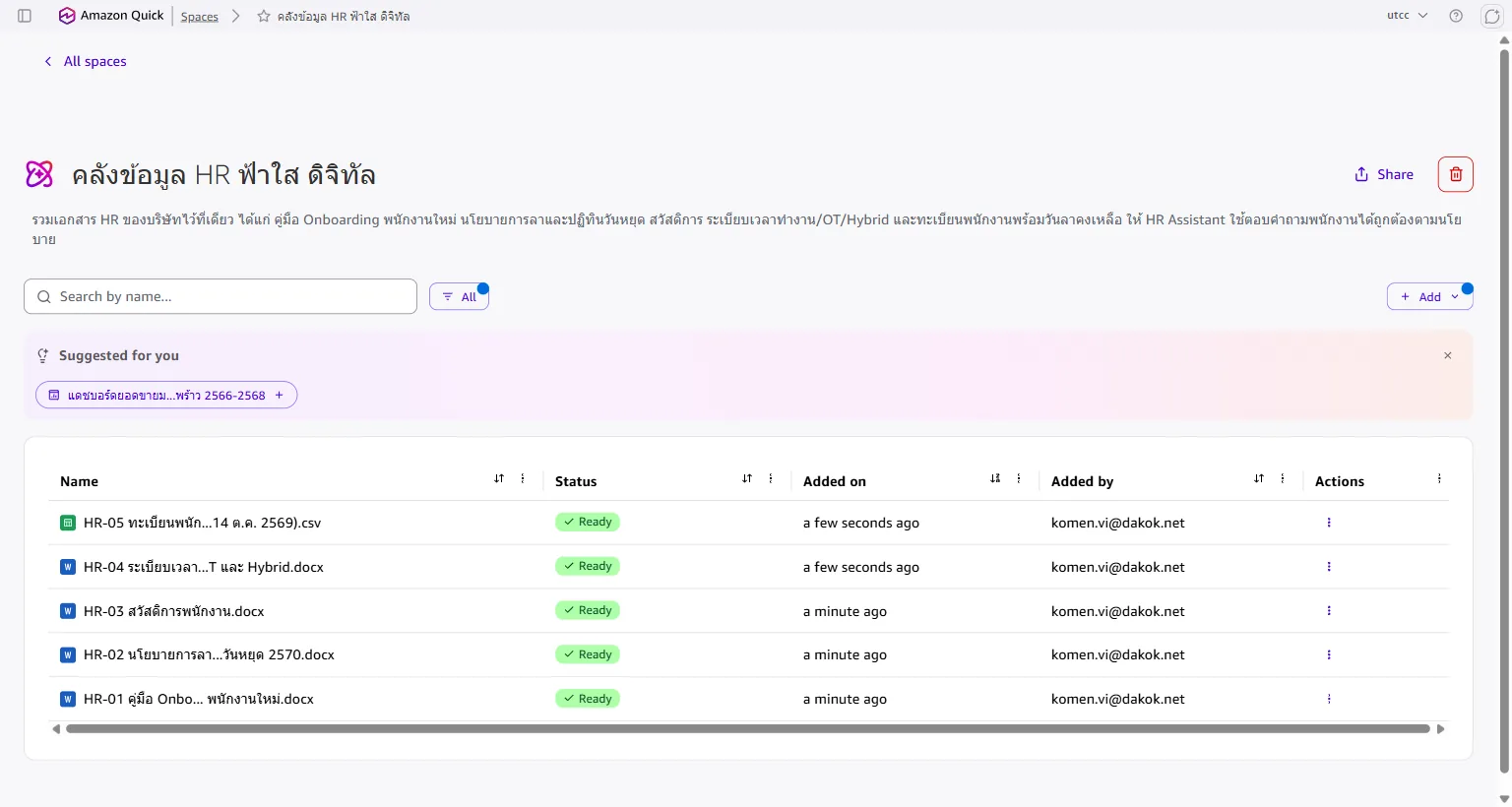1512x807 pixels.
Task: Open the help question mark icon
Action: 1456,16
